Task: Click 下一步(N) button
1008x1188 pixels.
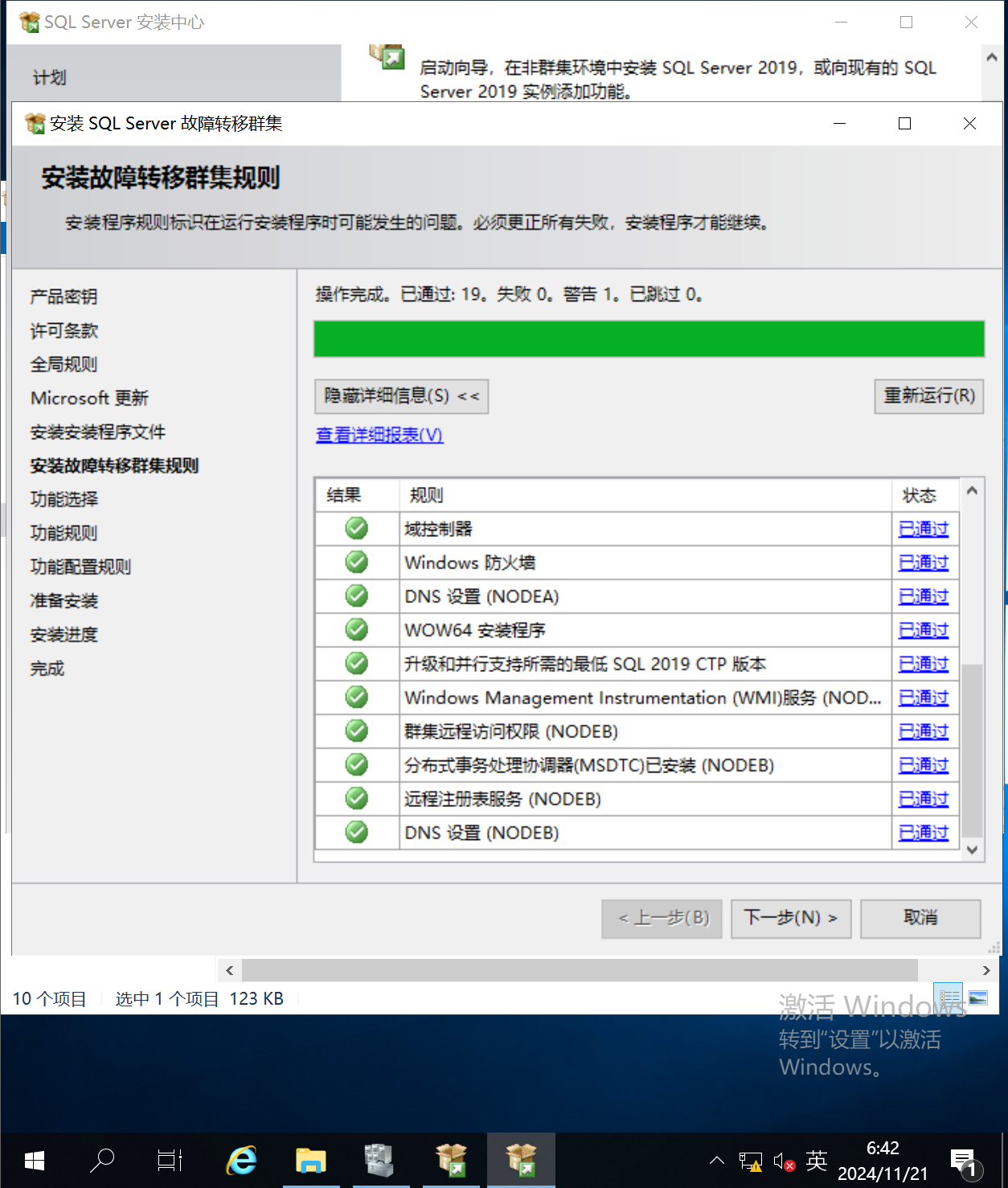Action: pyautogui.click(x=790, y=918)
